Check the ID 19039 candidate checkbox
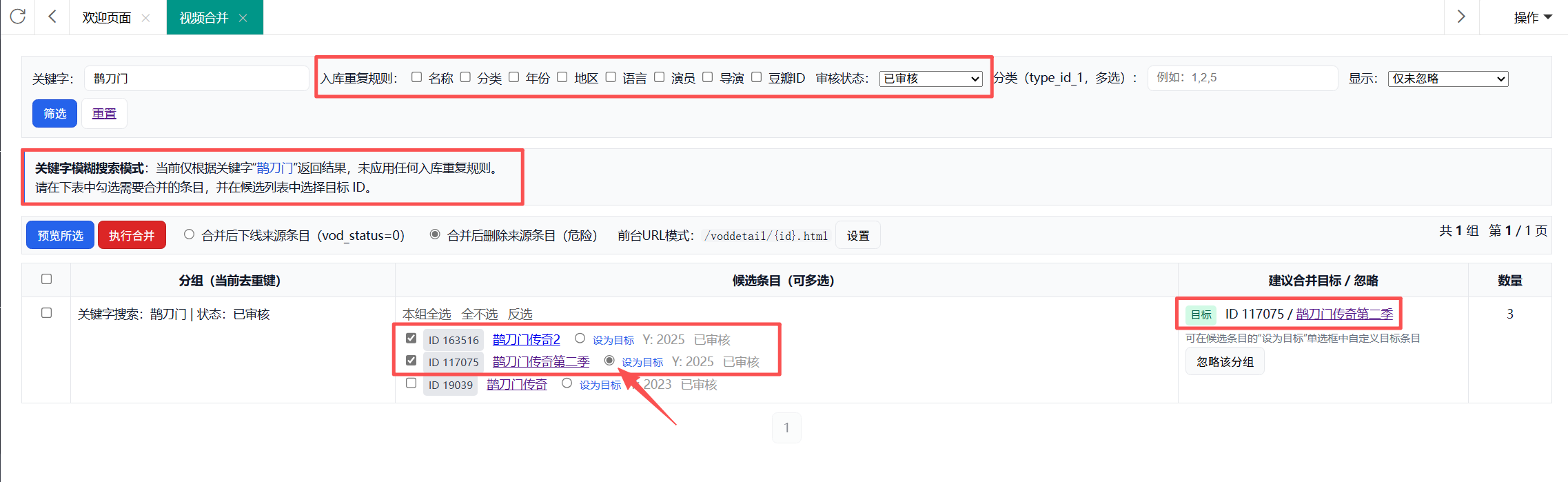The image size is (1568, 482). click(411, 383)
